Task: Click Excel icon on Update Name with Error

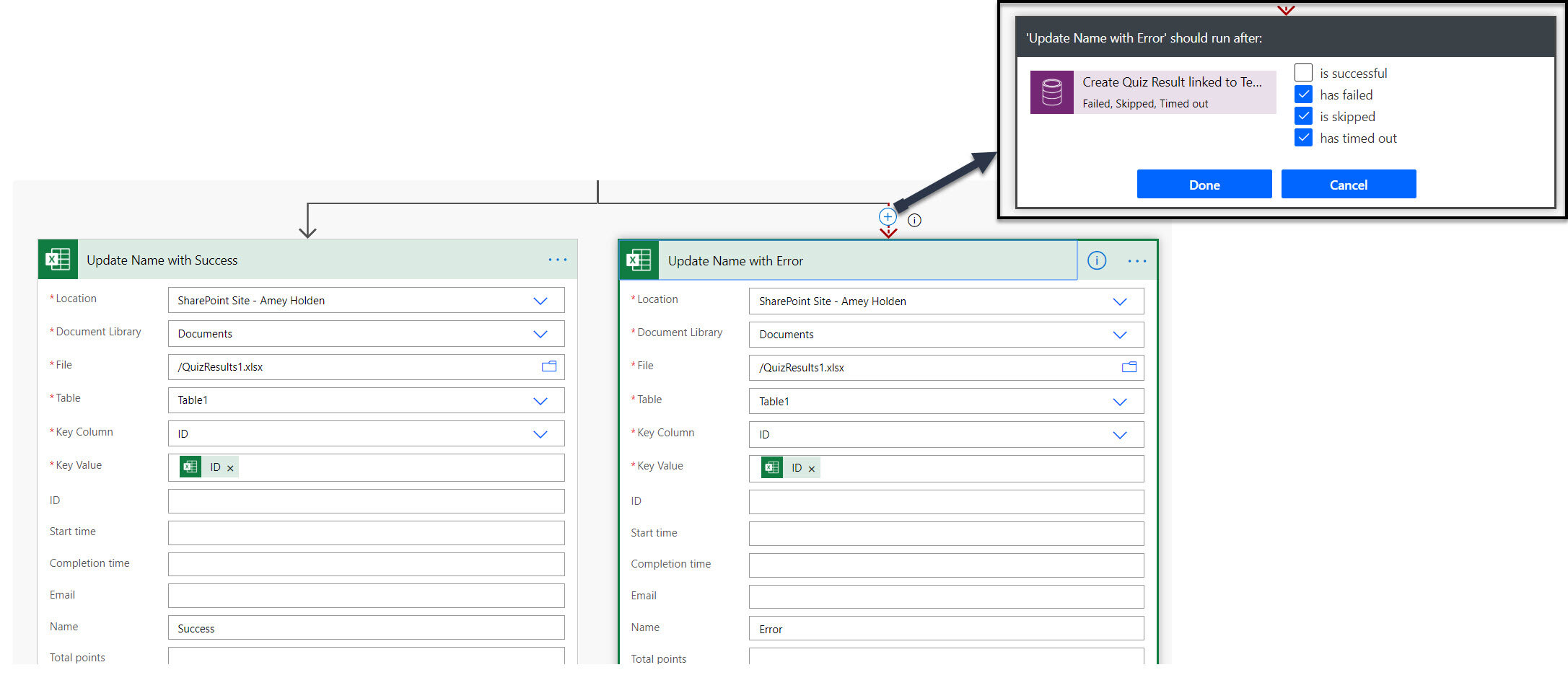Action: (x=639, y=260)
